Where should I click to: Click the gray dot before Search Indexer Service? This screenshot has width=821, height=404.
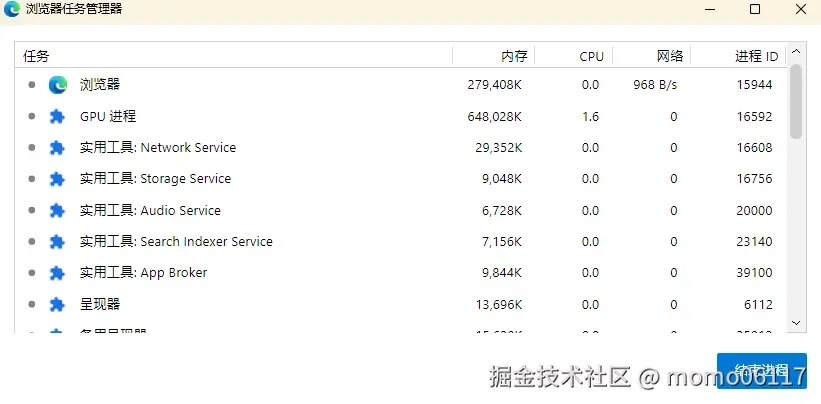[x=32, y=242]
